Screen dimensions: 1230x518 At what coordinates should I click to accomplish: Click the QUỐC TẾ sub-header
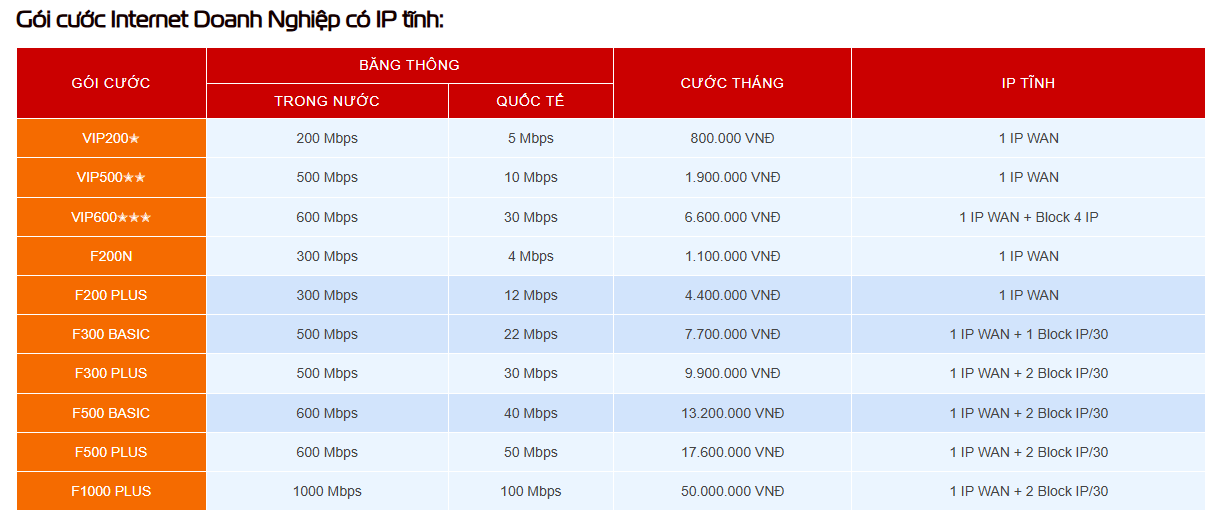click(530, 101)
